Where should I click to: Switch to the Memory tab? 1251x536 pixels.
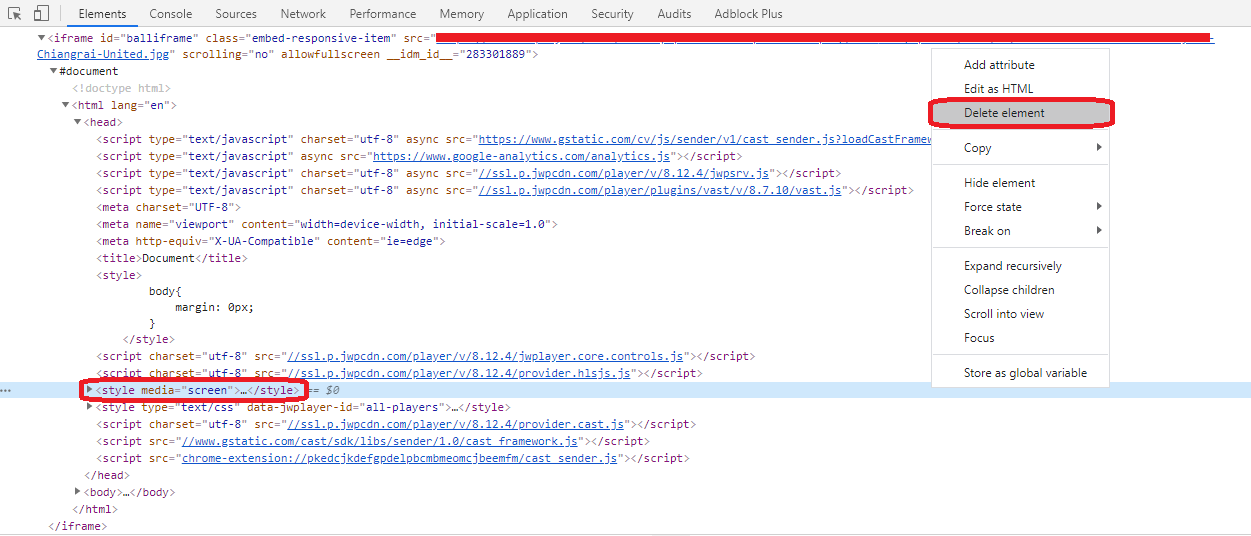tap(462, 14)
